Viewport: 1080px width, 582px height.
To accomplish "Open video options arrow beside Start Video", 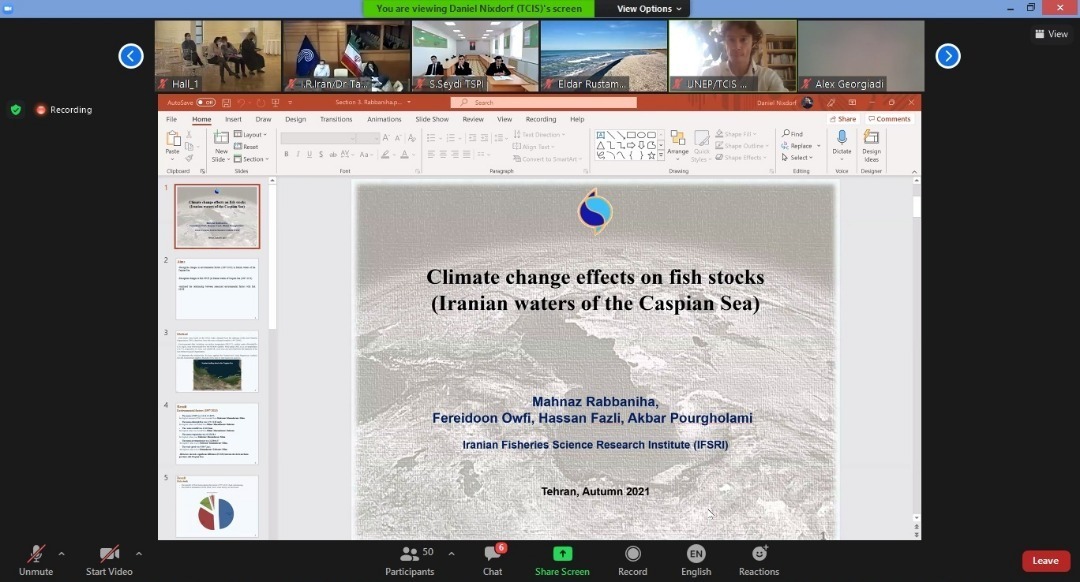I will point(138,553).
